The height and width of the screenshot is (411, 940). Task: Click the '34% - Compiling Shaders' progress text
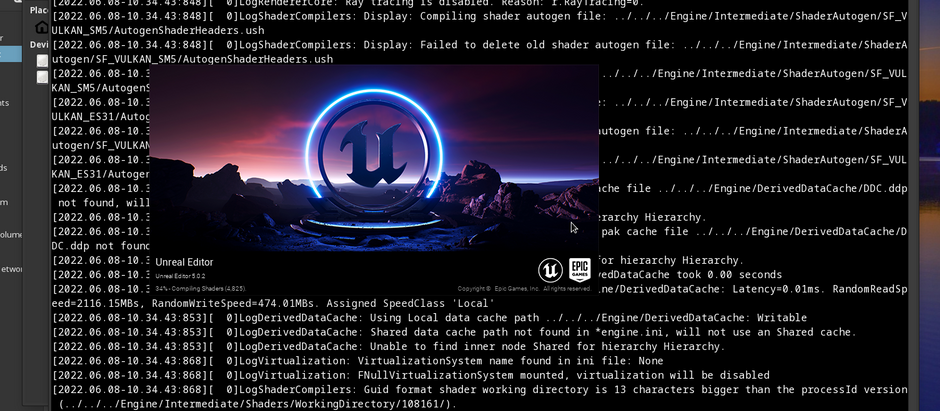click(x=200, y=289)
